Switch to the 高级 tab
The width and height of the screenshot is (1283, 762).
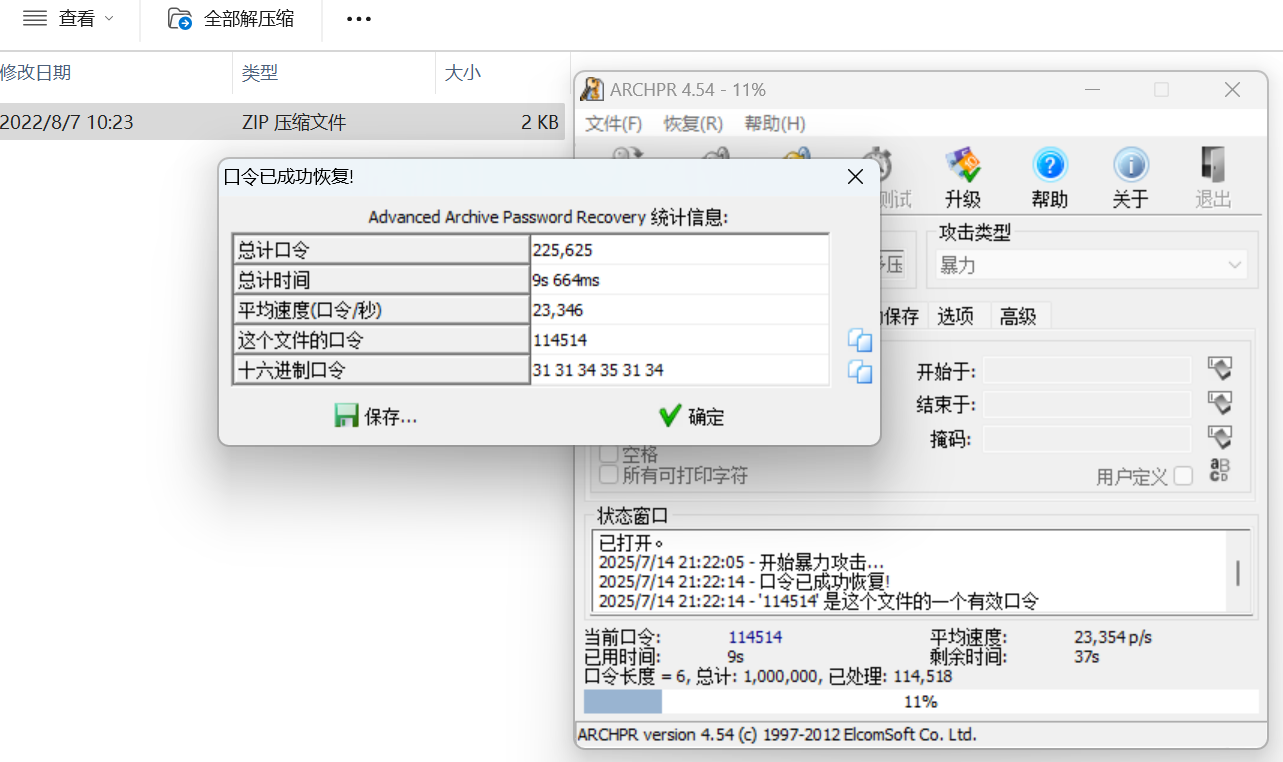coord(1018,316)
